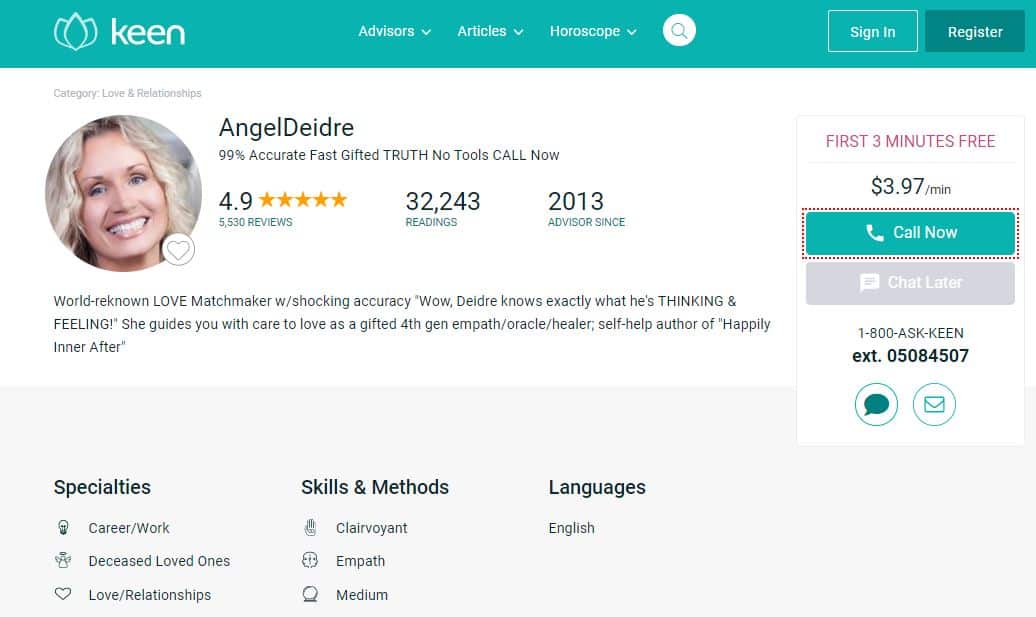Click the envelope mail icon
This screenshot has width=1036, height=617.
click(x=934, y=404)
